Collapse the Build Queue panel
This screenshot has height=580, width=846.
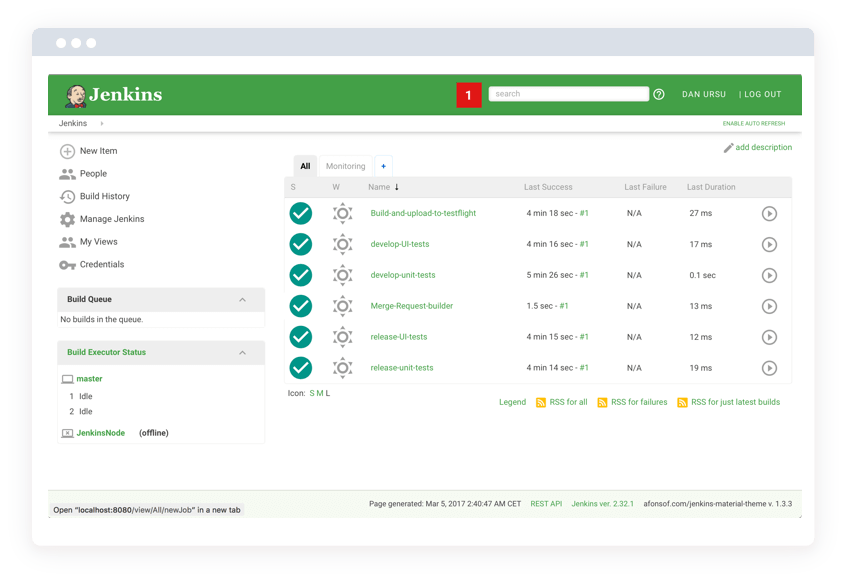(242, 300)
